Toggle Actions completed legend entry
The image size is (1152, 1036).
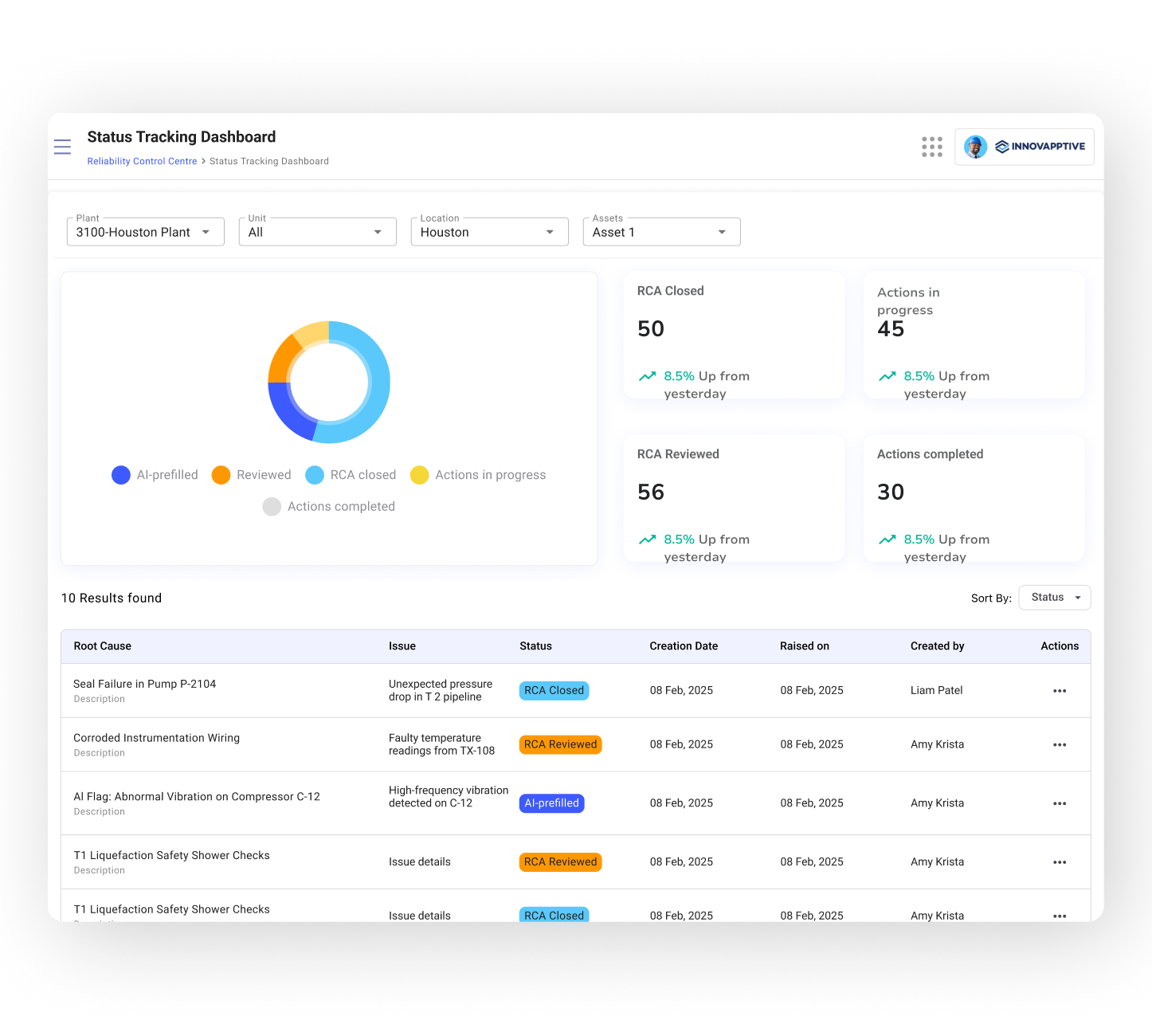[x=329, y=507]
